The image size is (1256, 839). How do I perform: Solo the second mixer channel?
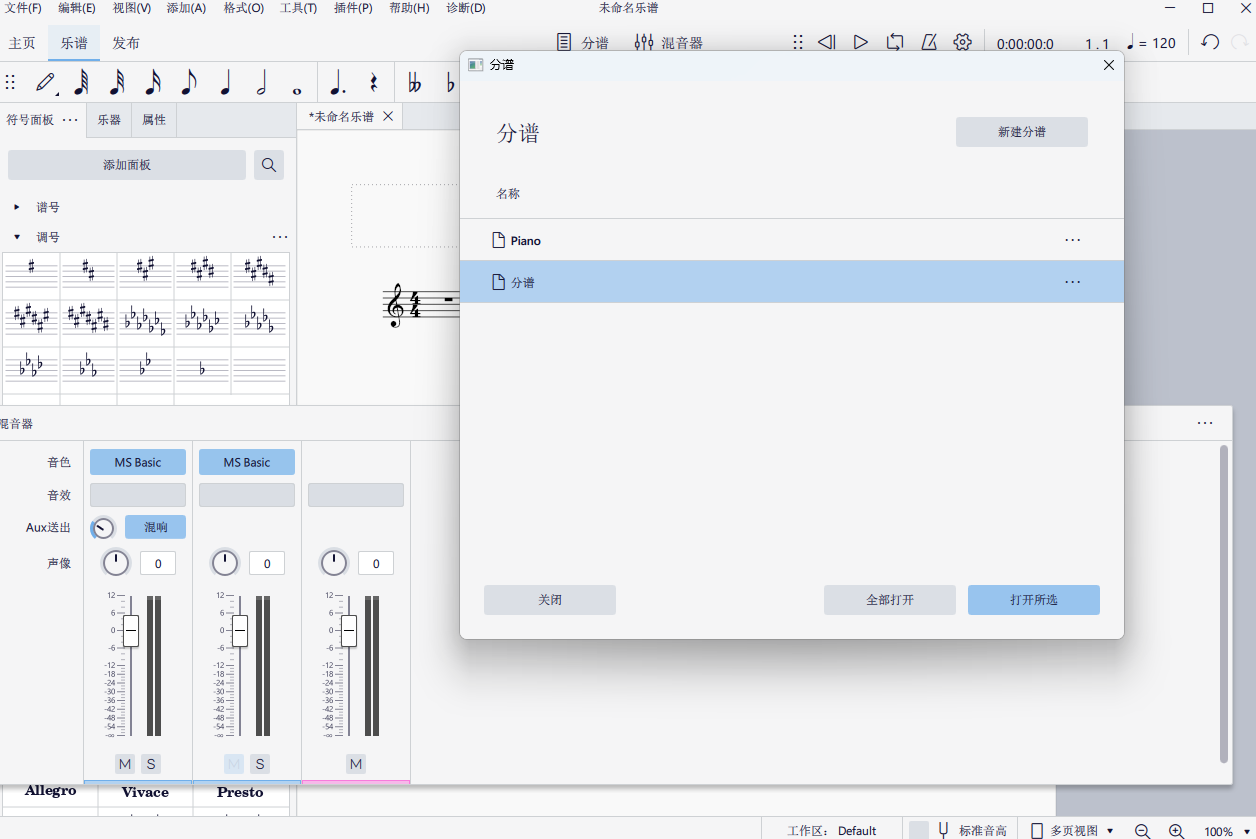[x=260, y=764]
